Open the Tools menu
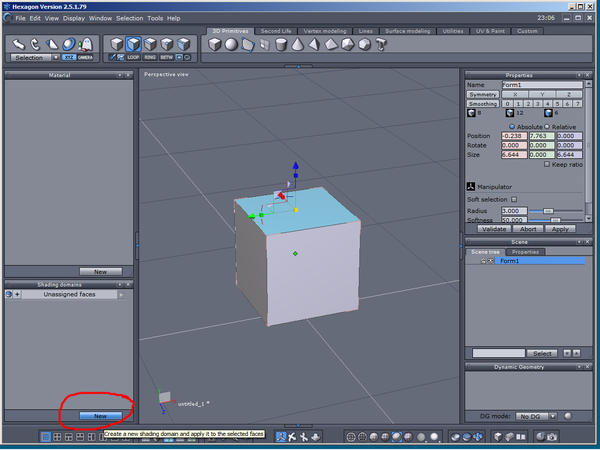 pos(155,18)
